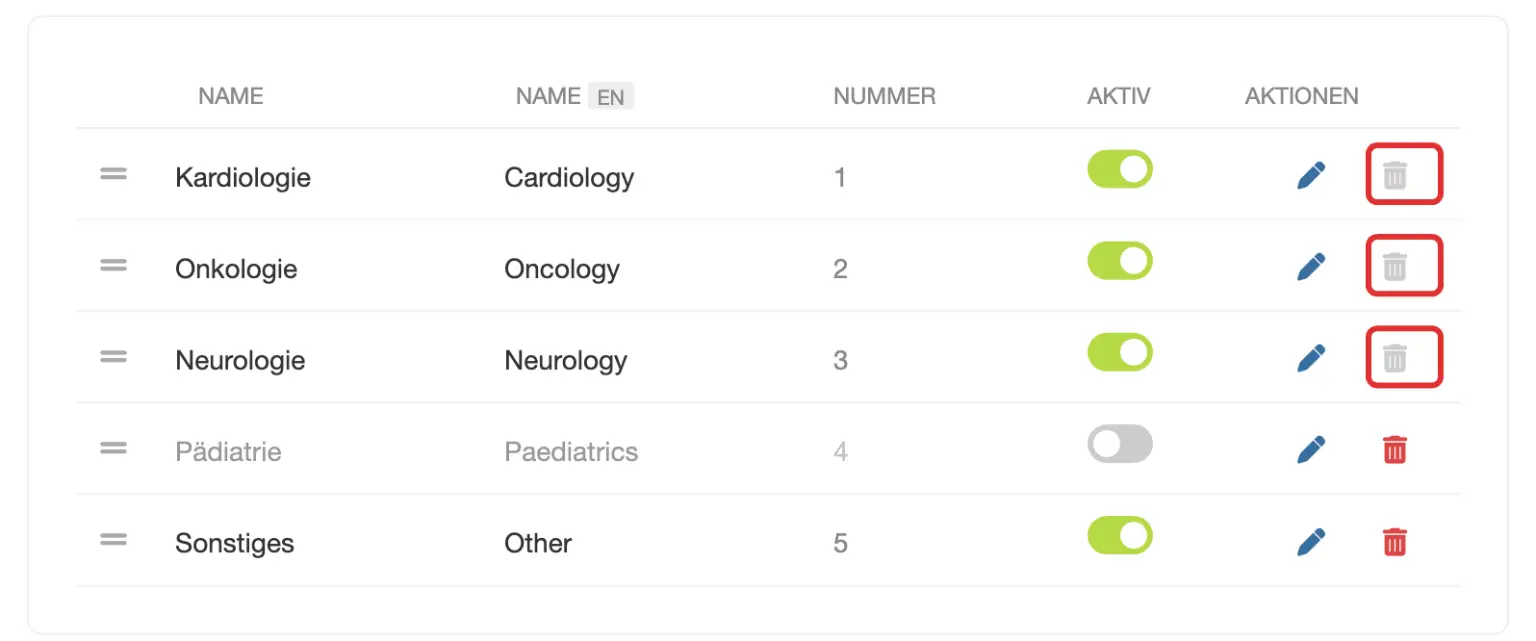
Task: Grab the drag handle for Kardiologie
Action: [113, 174]
